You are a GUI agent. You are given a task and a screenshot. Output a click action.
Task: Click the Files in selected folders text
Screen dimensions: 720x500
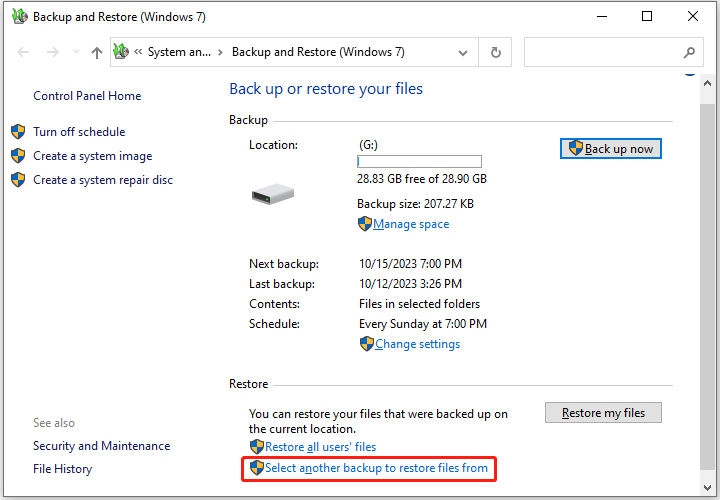419,303
